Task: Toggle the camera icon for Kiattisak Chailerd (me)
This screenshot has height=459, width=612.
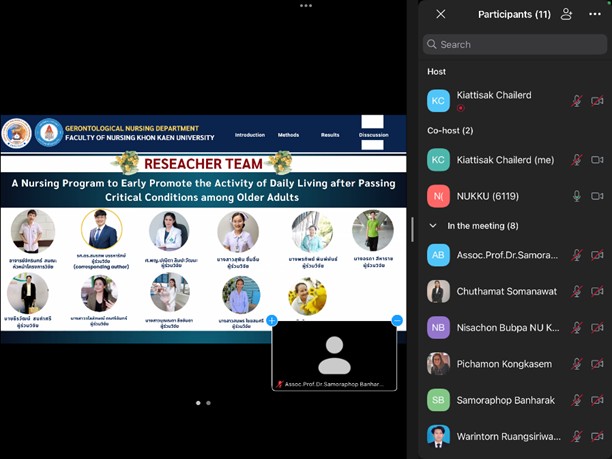Action: point(598,160)
